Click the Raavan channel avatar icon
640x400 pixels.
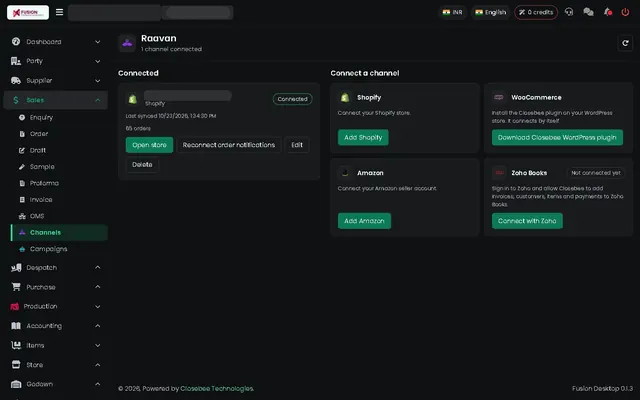tap(127, 43)
